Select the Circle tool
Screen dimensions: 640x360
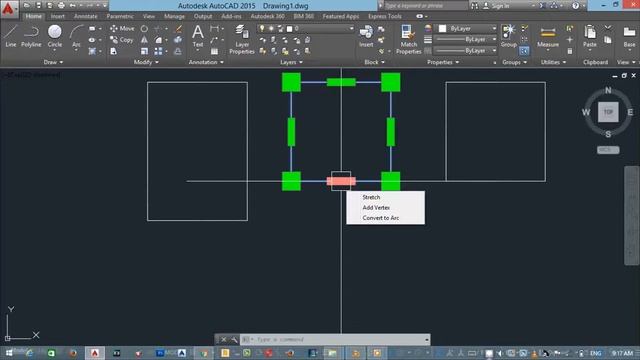(x=55, y=36)
